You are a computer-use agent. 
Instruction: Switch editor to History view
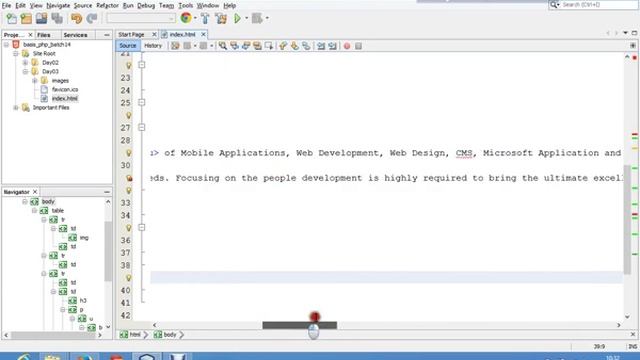(x=153, y=46)
